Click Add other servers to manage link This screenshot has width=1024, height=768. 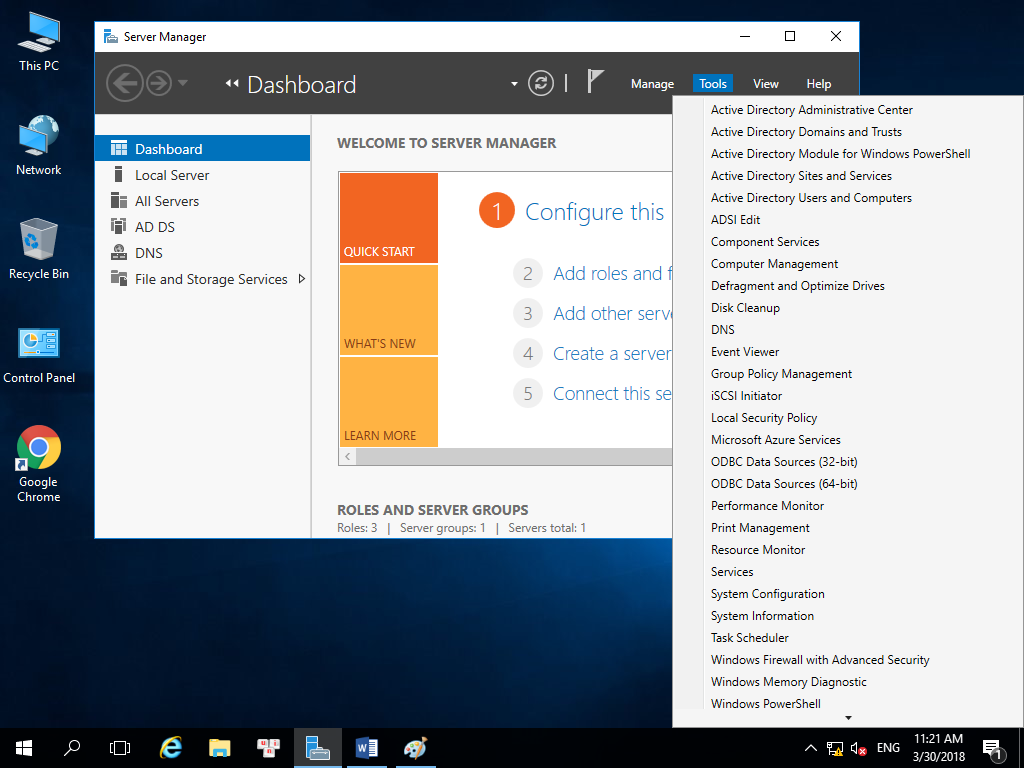tap(612, 313)
